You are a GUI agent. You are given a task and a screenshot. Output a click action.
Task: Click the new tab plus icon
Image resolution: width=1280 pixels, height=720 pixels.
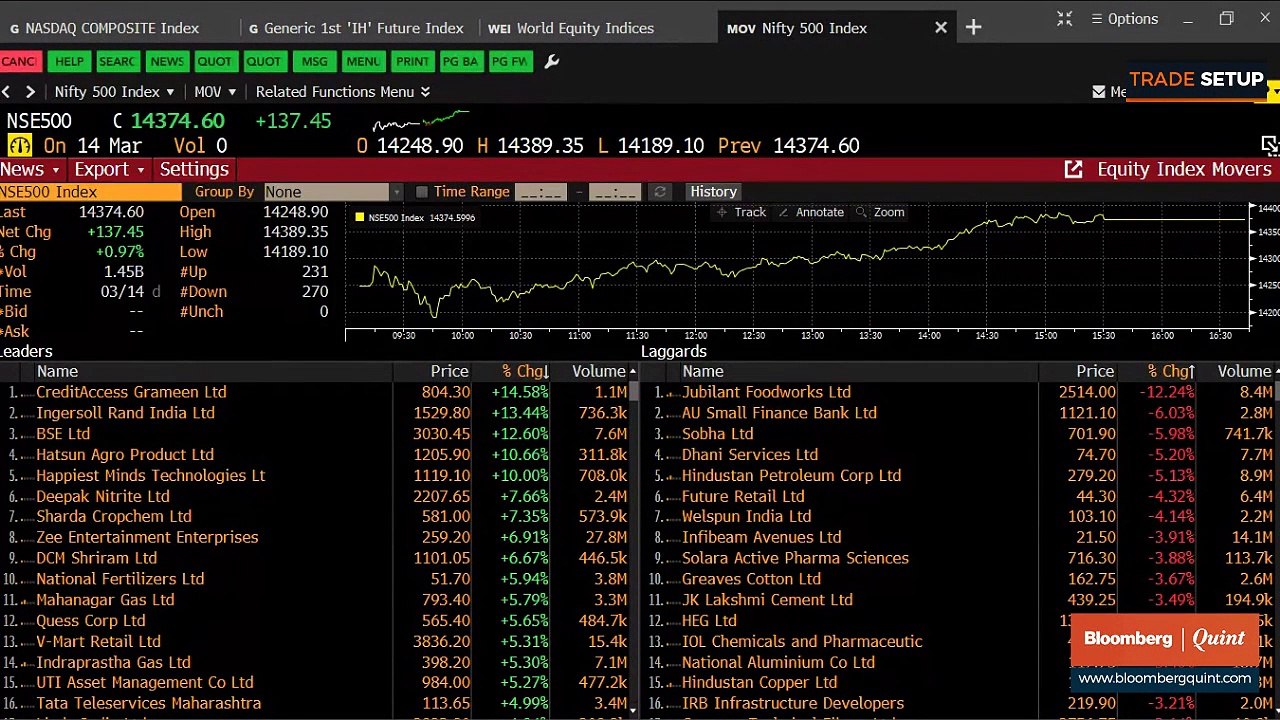[973, 28]
